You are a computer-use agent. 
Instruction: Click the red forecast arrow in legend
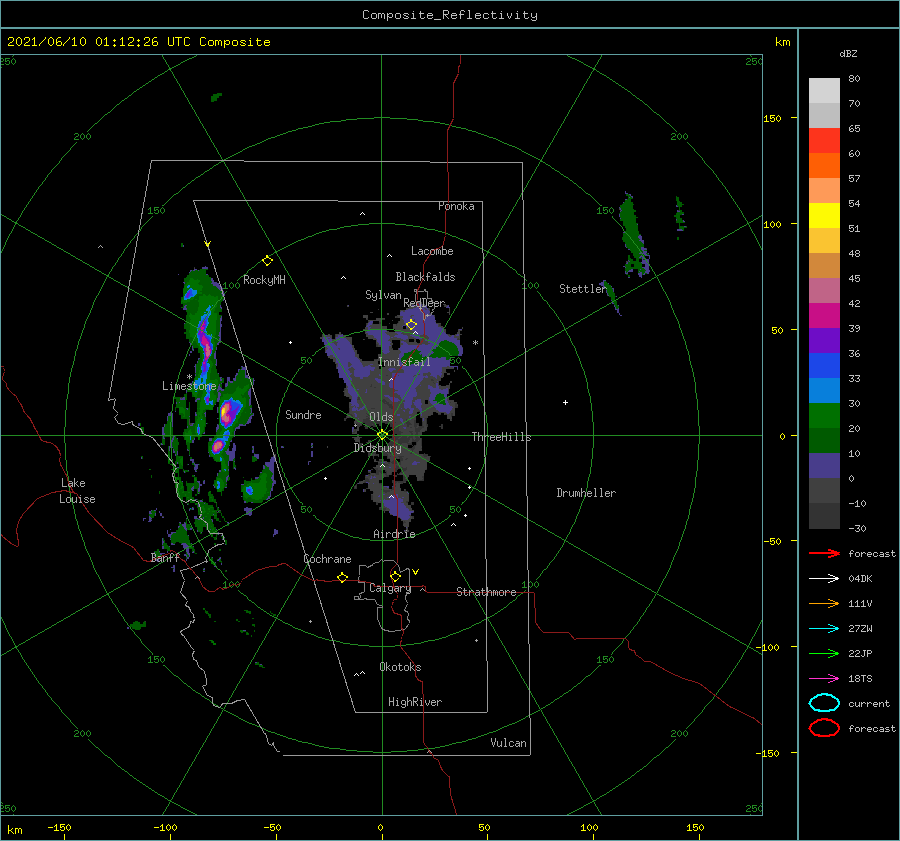(824, 553)
